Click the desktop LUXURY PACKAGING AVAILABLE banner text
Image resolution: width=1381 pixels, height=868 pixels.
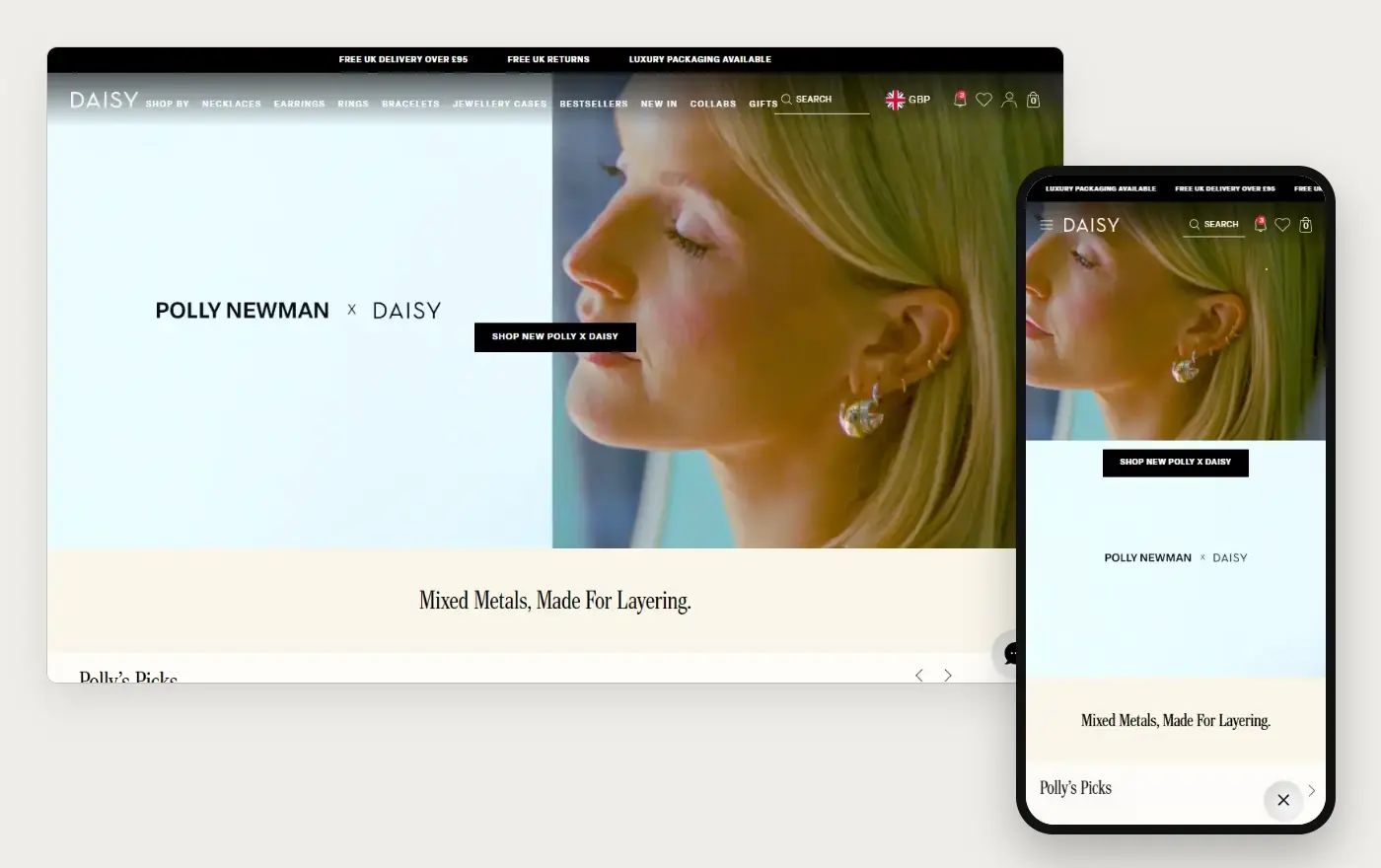[700, 59]
